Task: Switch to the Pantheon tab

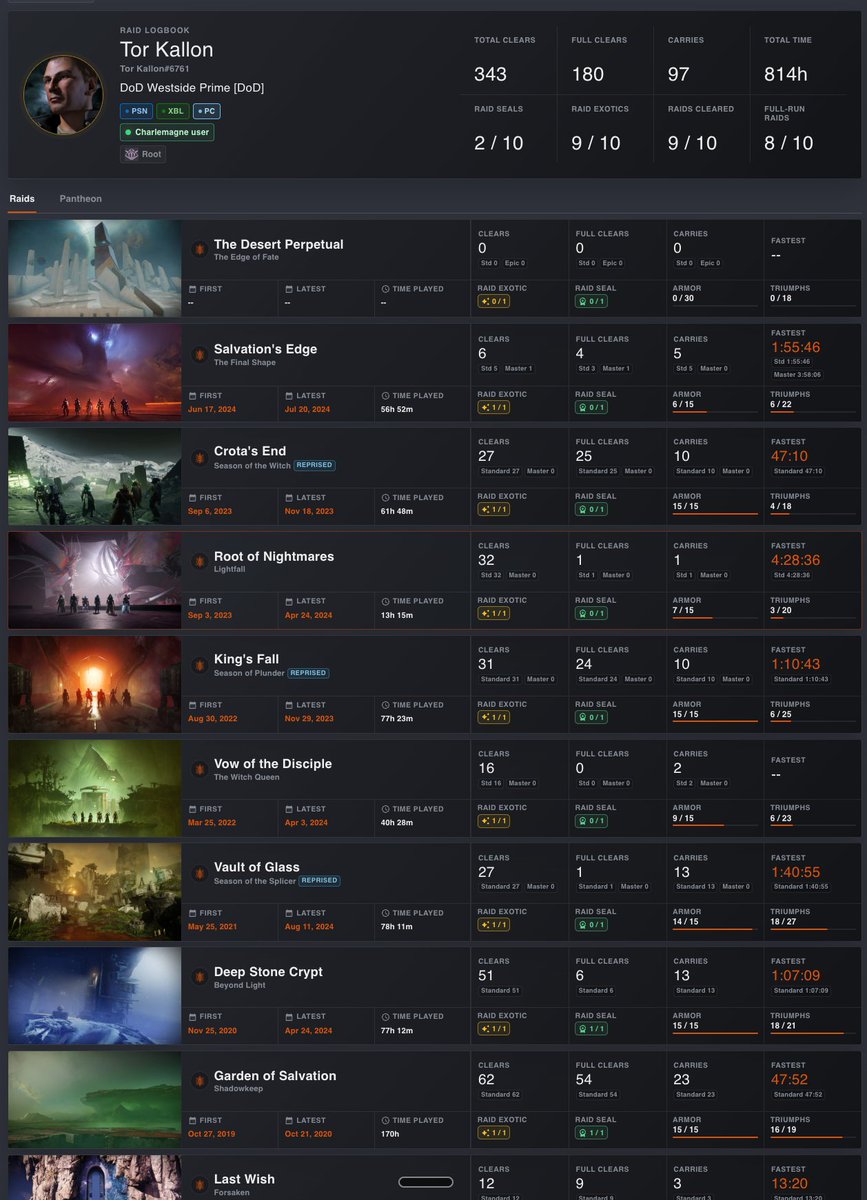Action: tap(80, 199)
